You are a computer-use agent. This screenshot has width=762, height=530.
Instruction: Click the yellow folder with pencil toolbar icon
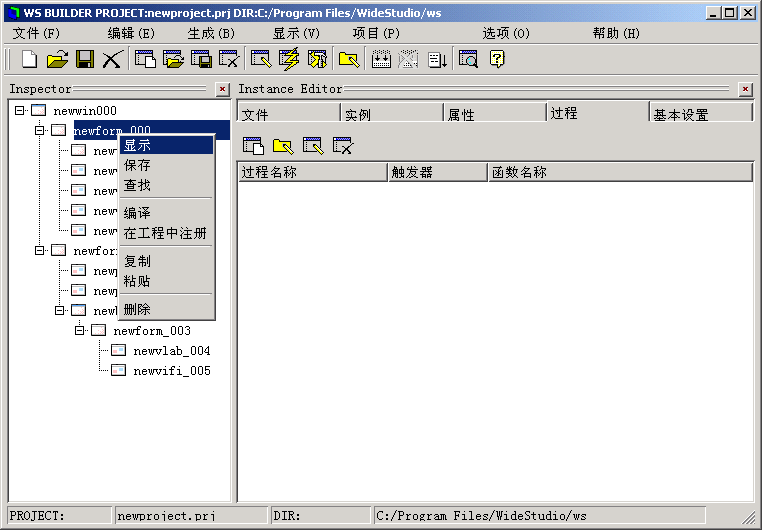point(349,59)
